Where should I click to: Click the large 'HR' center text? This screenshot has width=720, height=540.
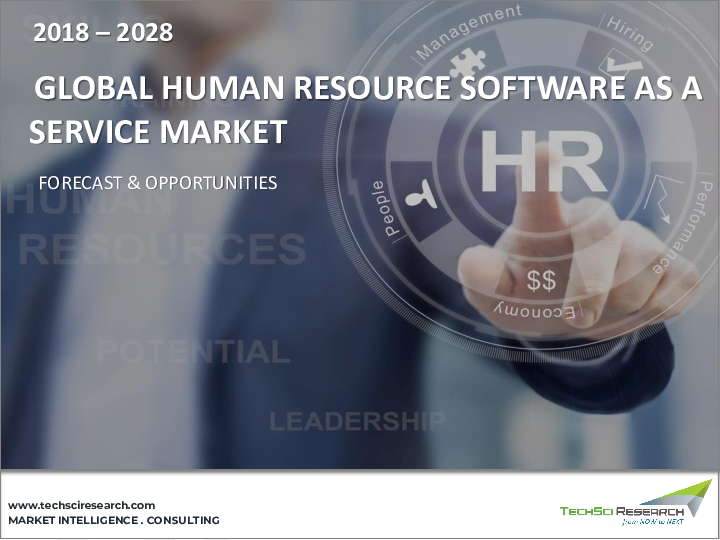(542, 161)
